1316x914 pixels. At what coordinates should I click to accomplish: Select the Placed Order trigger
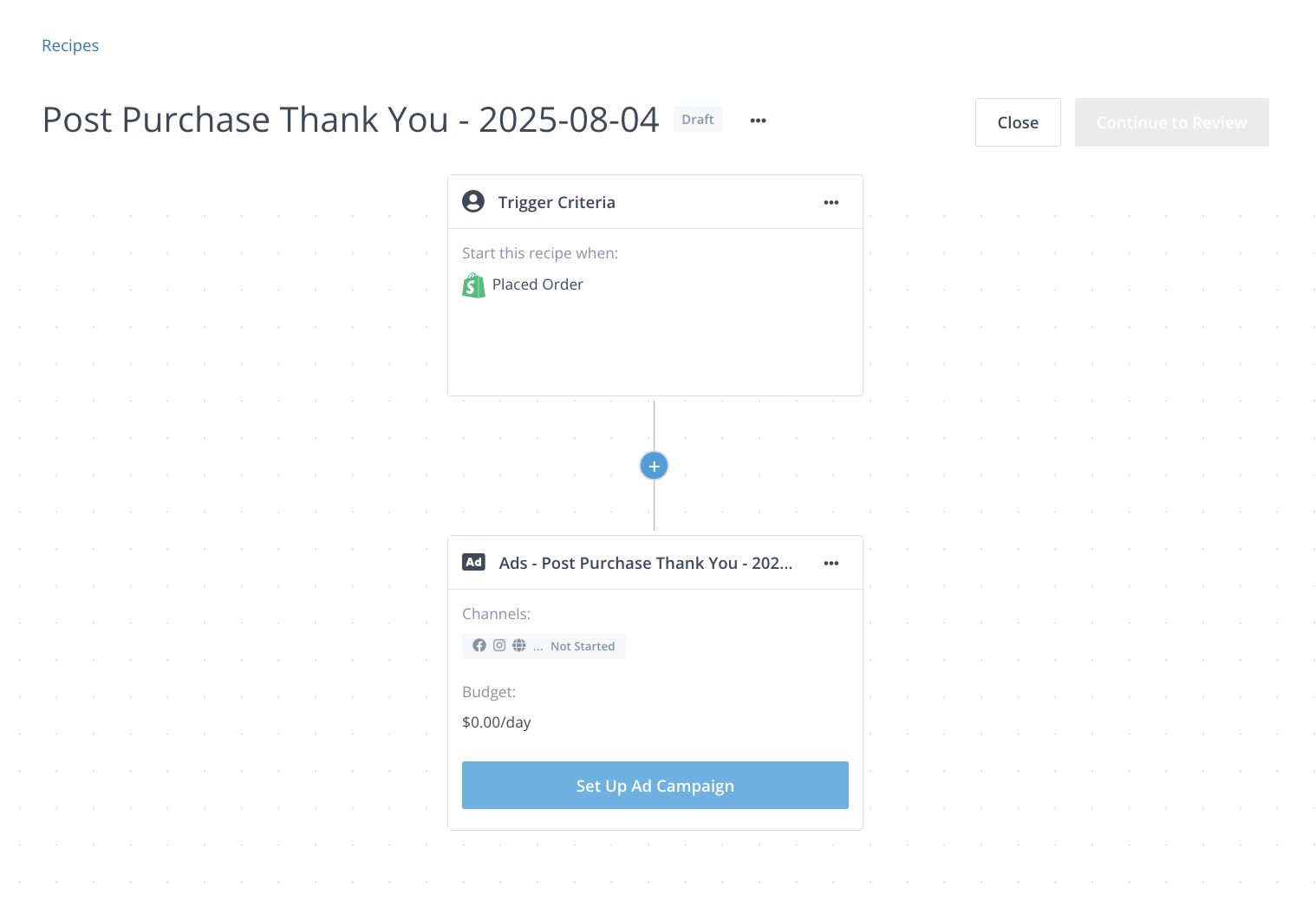tap(537, 284)
